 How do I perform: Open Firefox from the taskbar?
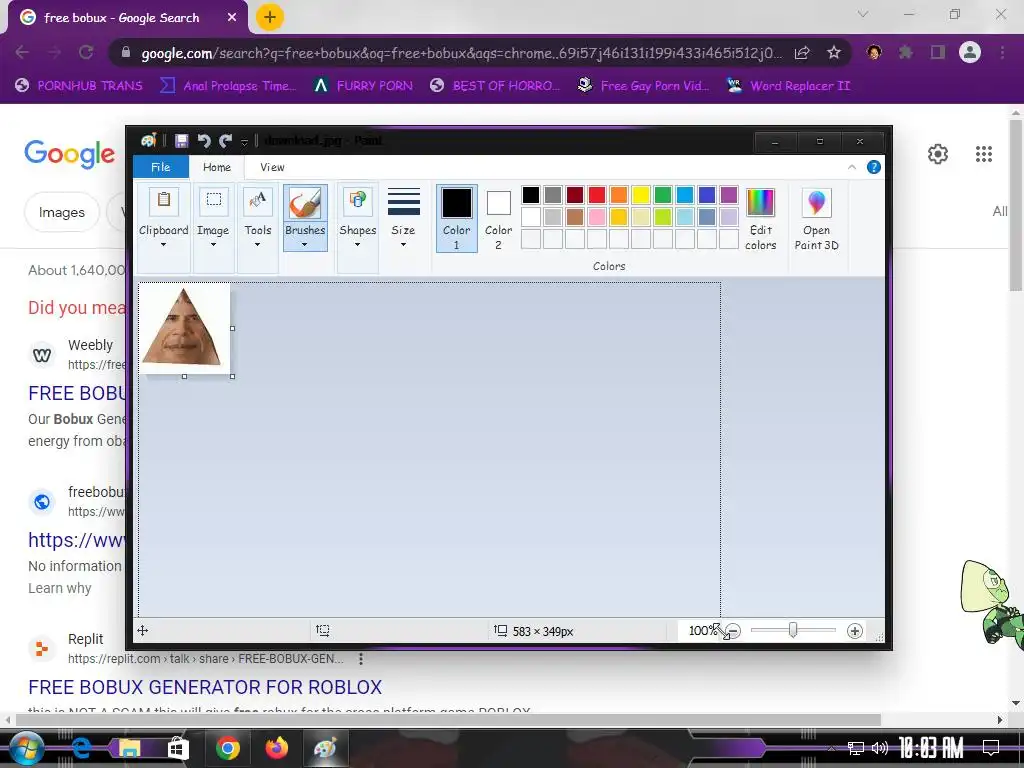[x=276, y=748]
